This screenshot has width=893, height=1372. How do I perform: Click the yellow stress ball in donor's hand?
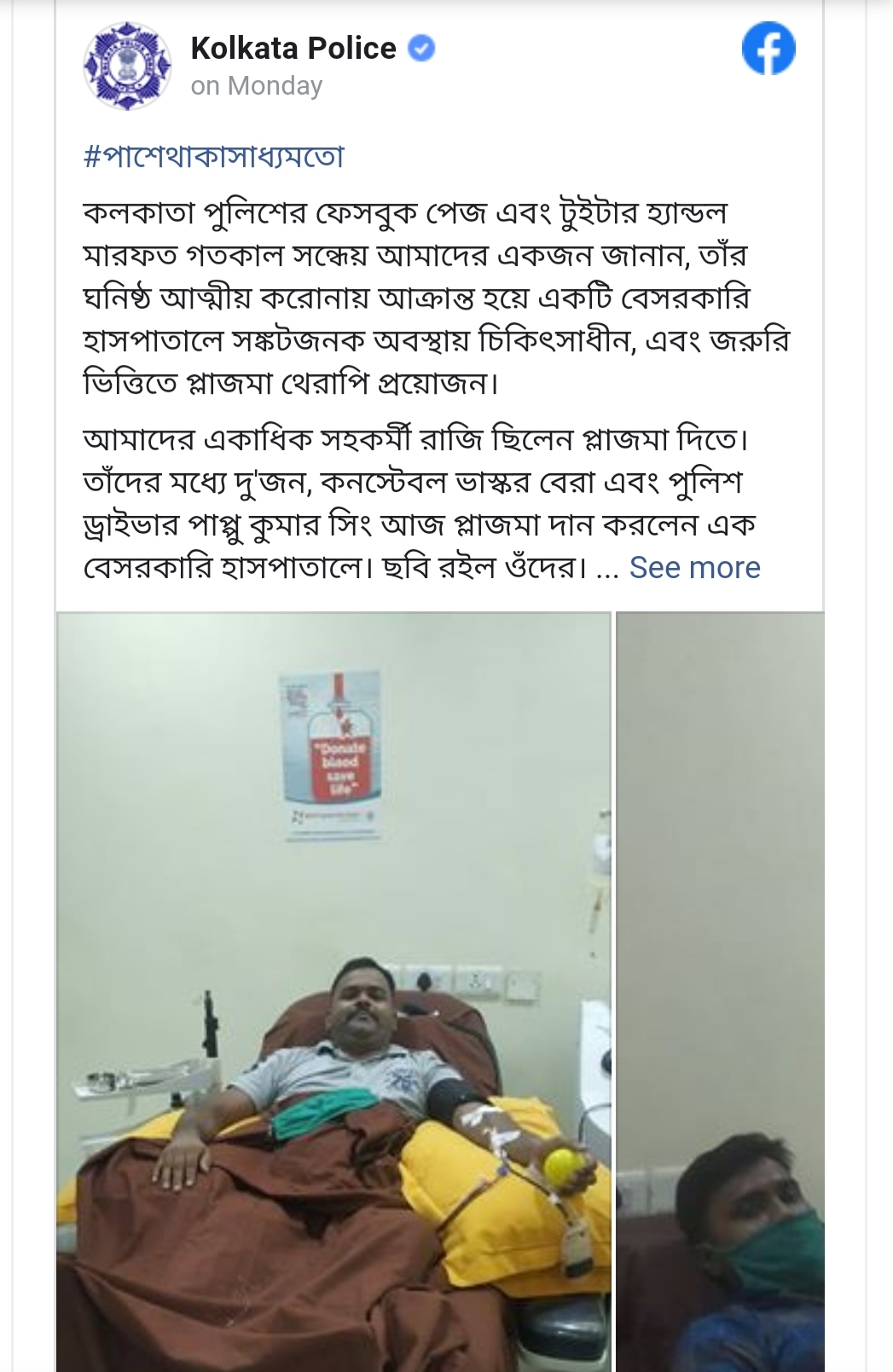(x=565, y=1166)
